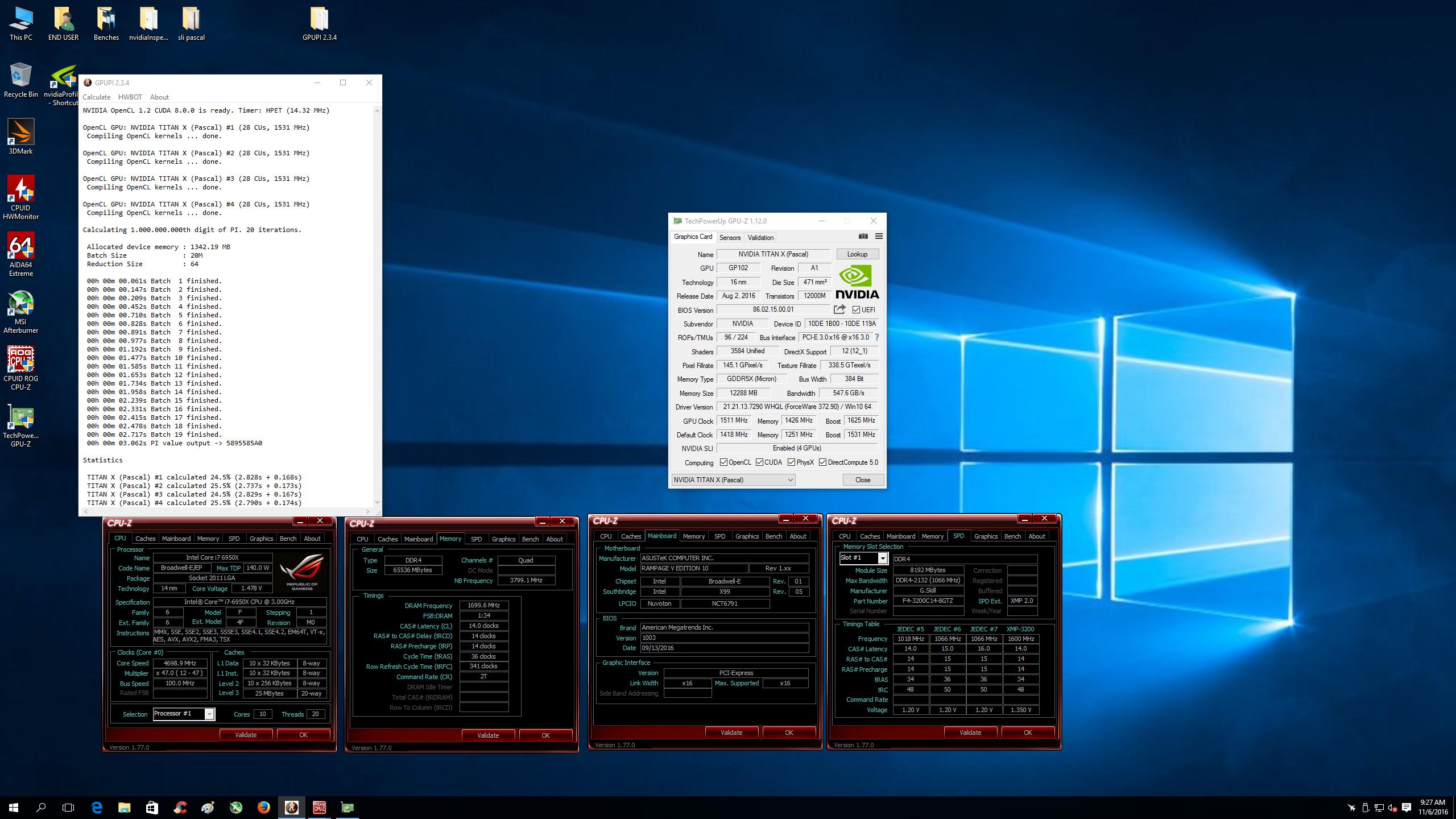Click the Driver Version field in GPU-Z
The width and height of the screenshot is (1456, 819).
click(797, 407)
